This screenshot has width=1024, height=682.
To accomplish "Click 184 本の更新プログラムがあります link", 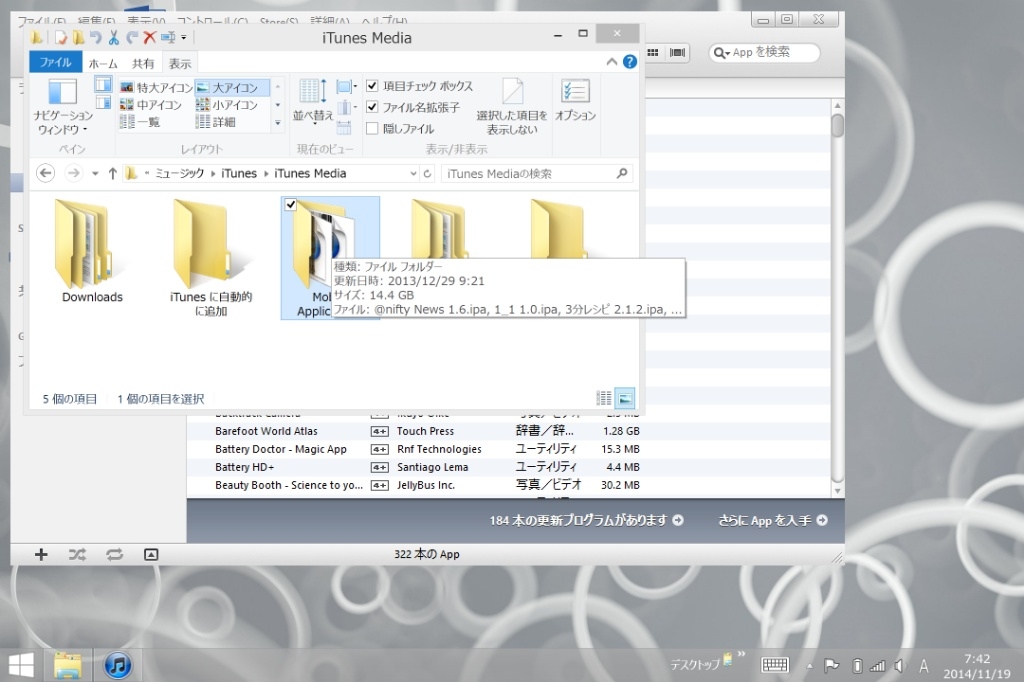I will [586, 521].
